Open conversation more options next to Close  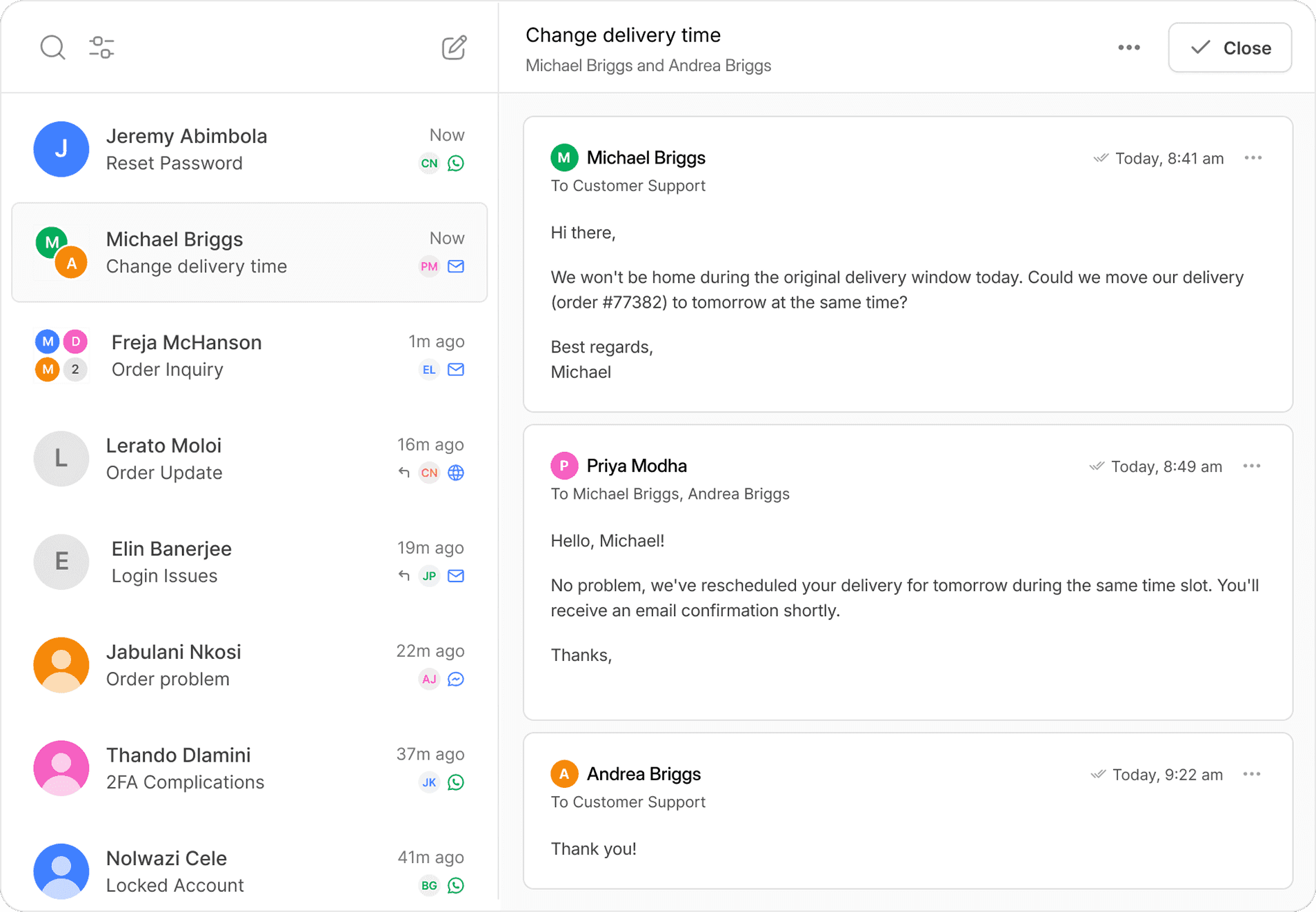pyautogui.click(x=1128, y=48)
